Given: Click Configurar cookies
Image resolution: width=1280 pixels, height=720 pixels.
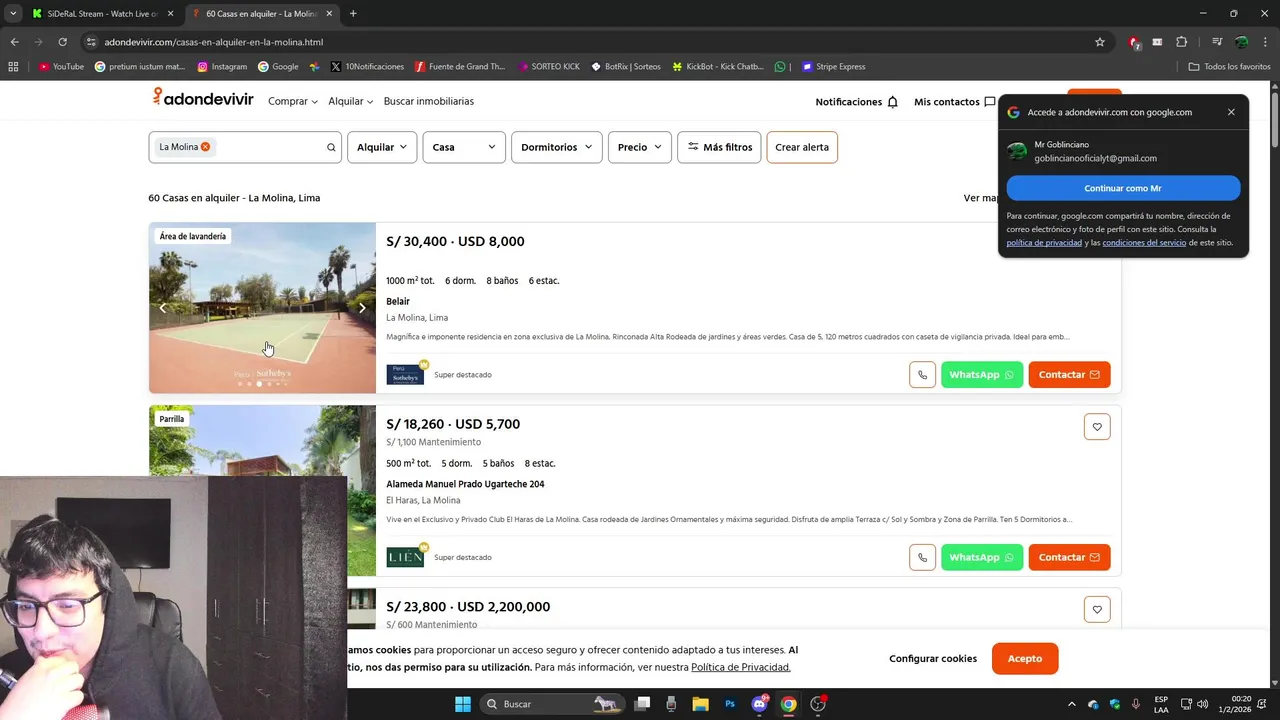Looking at the screenshot, I should (933, 659).
